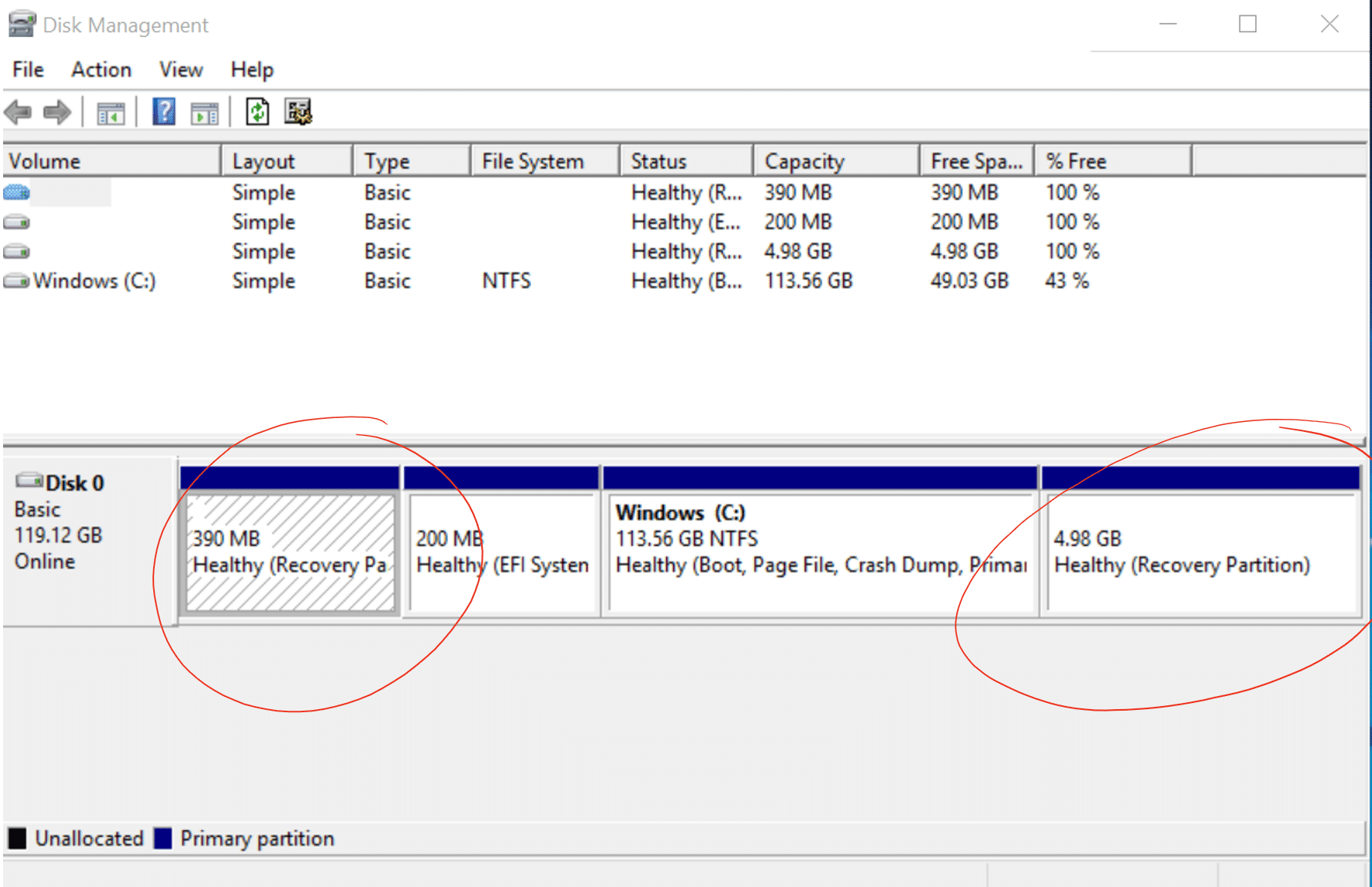The image size is (1372, 887).
Task: Click the Simple layout cell for Windows (C:)
Action: (x=263, y=281)
